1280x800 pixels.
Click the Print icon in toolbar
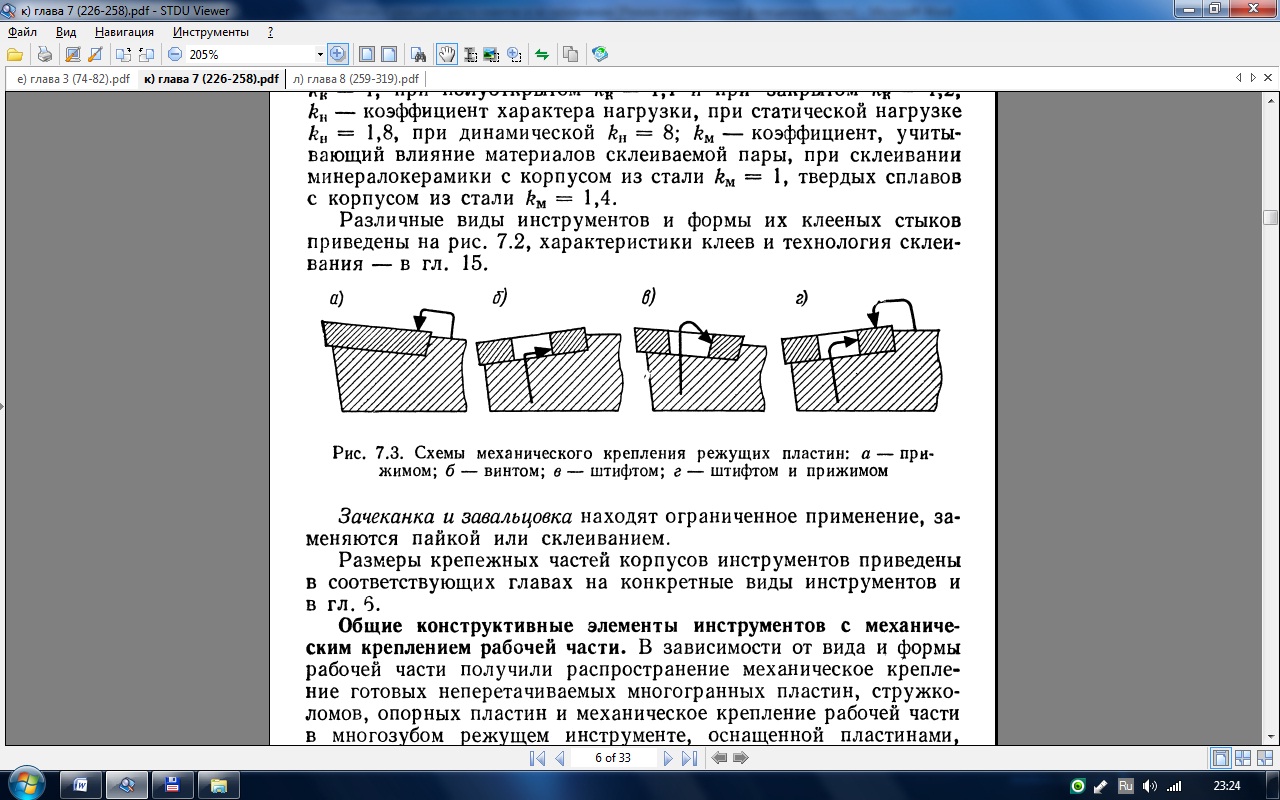pos(44,54)
